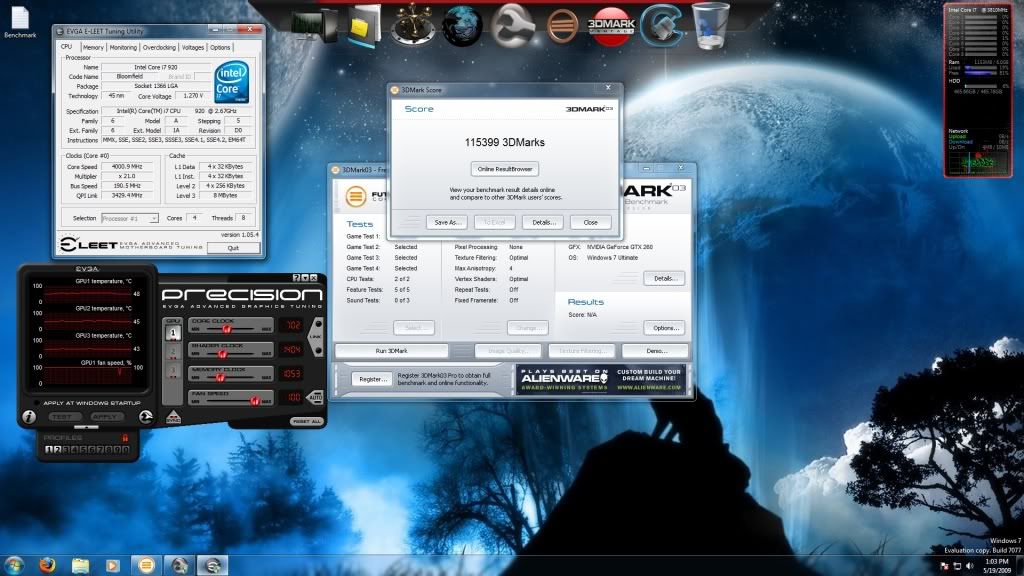1024x576 pixels.
Task: Click the Shader Clock slider knob
Action: 222,353
